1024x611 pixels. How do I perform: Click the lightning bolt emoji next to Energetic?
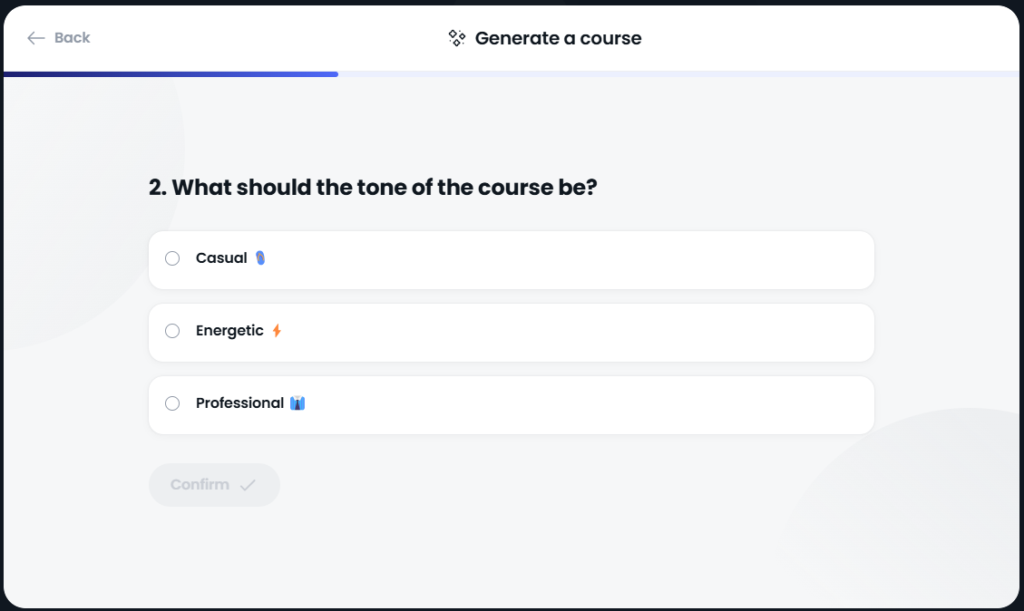tap(277, 330)
